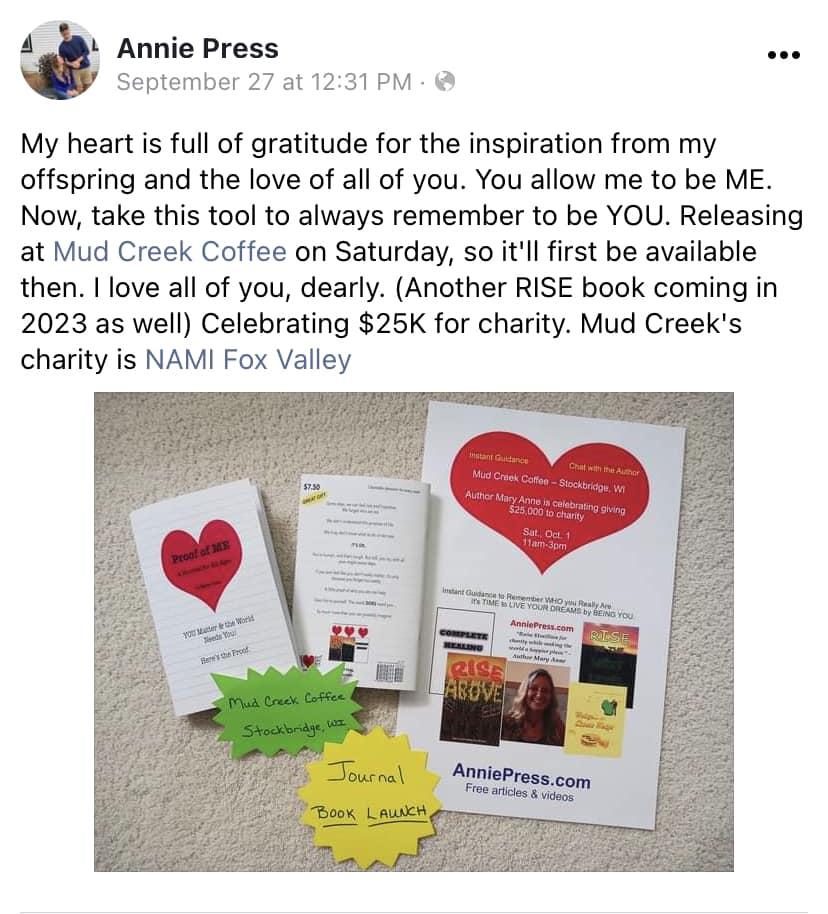
Task: Open the September 27 post timestamp
Action: pyautogui.click(x=264, y=82)
